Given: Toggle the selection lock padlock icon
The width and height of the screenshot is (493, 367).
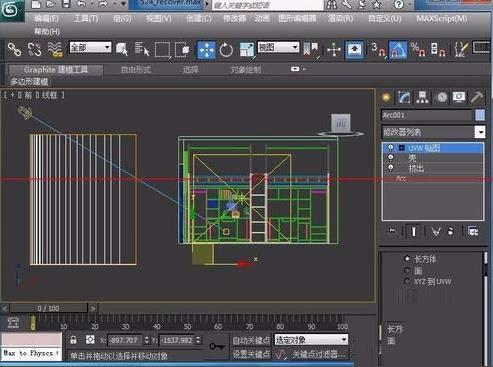Looking at the screenshot, I should (73, 340).
